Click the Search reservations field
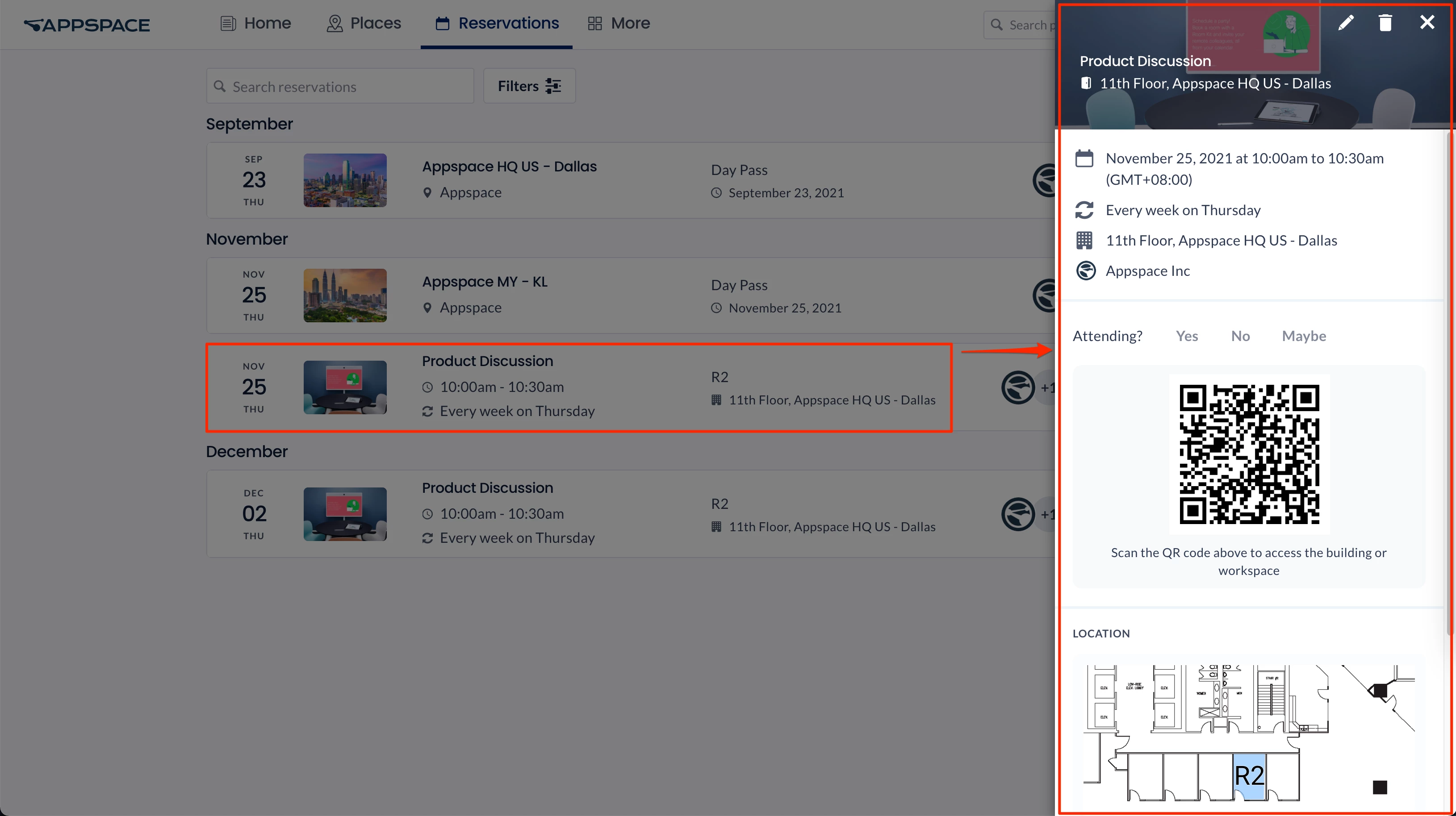Image resolution: width=1456 pixels, height=816 pixels. tap(340, 87)
